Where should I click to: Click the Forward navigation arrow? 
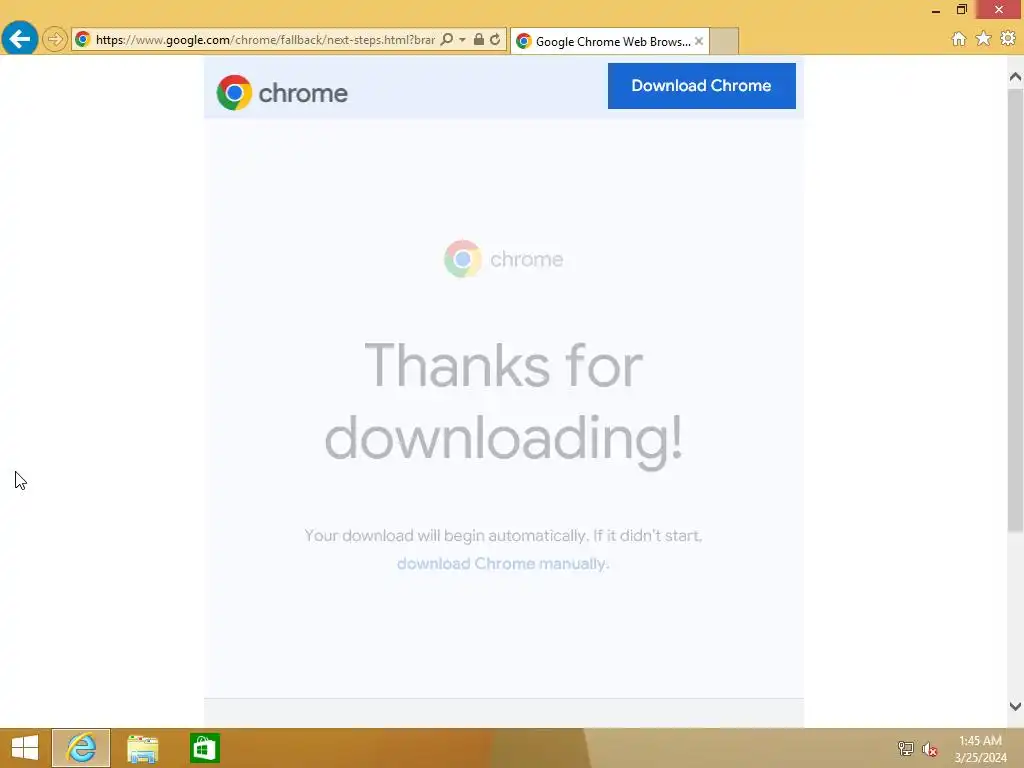coord(55,39)
